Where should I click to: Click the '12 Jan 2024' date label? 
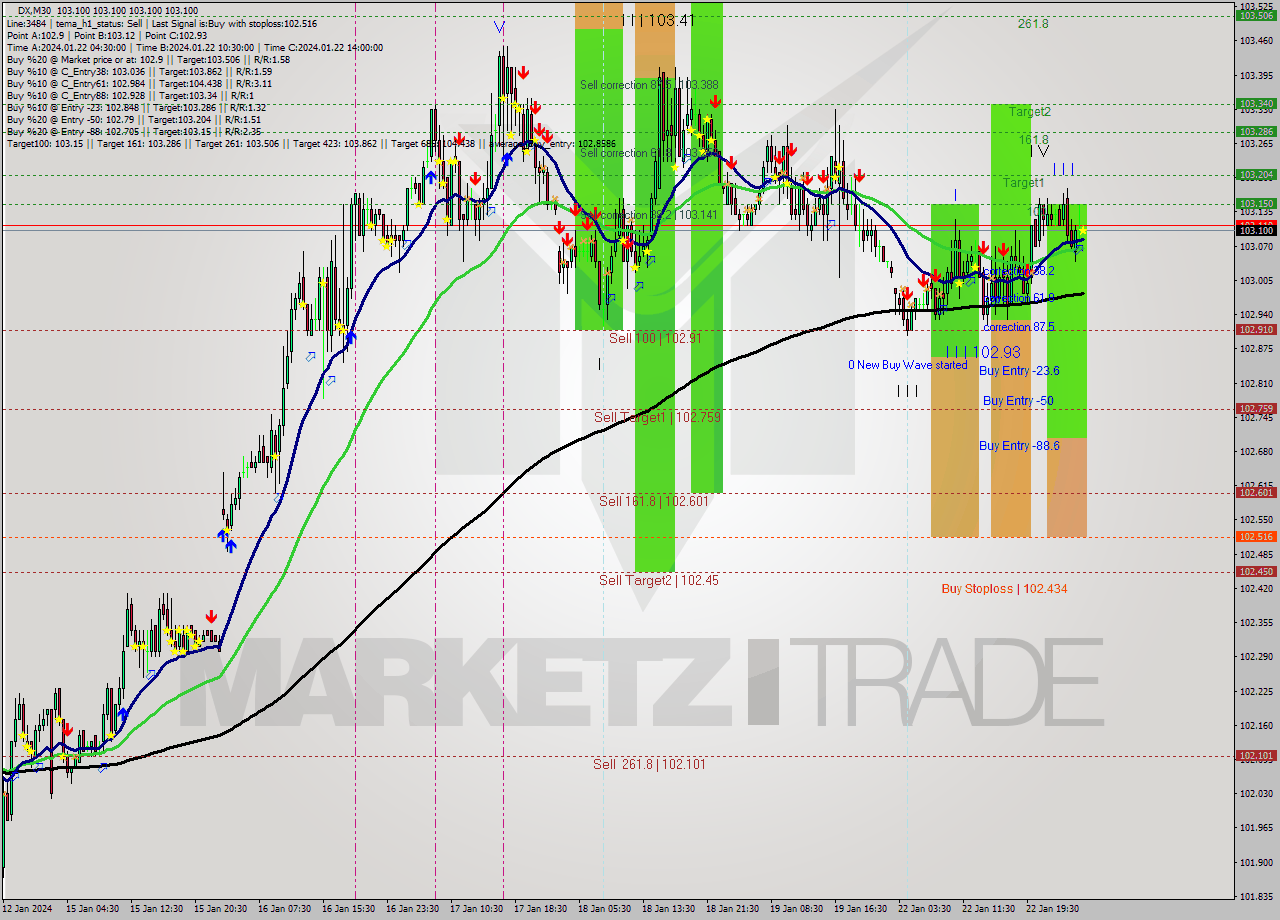(x=26, y=909)
